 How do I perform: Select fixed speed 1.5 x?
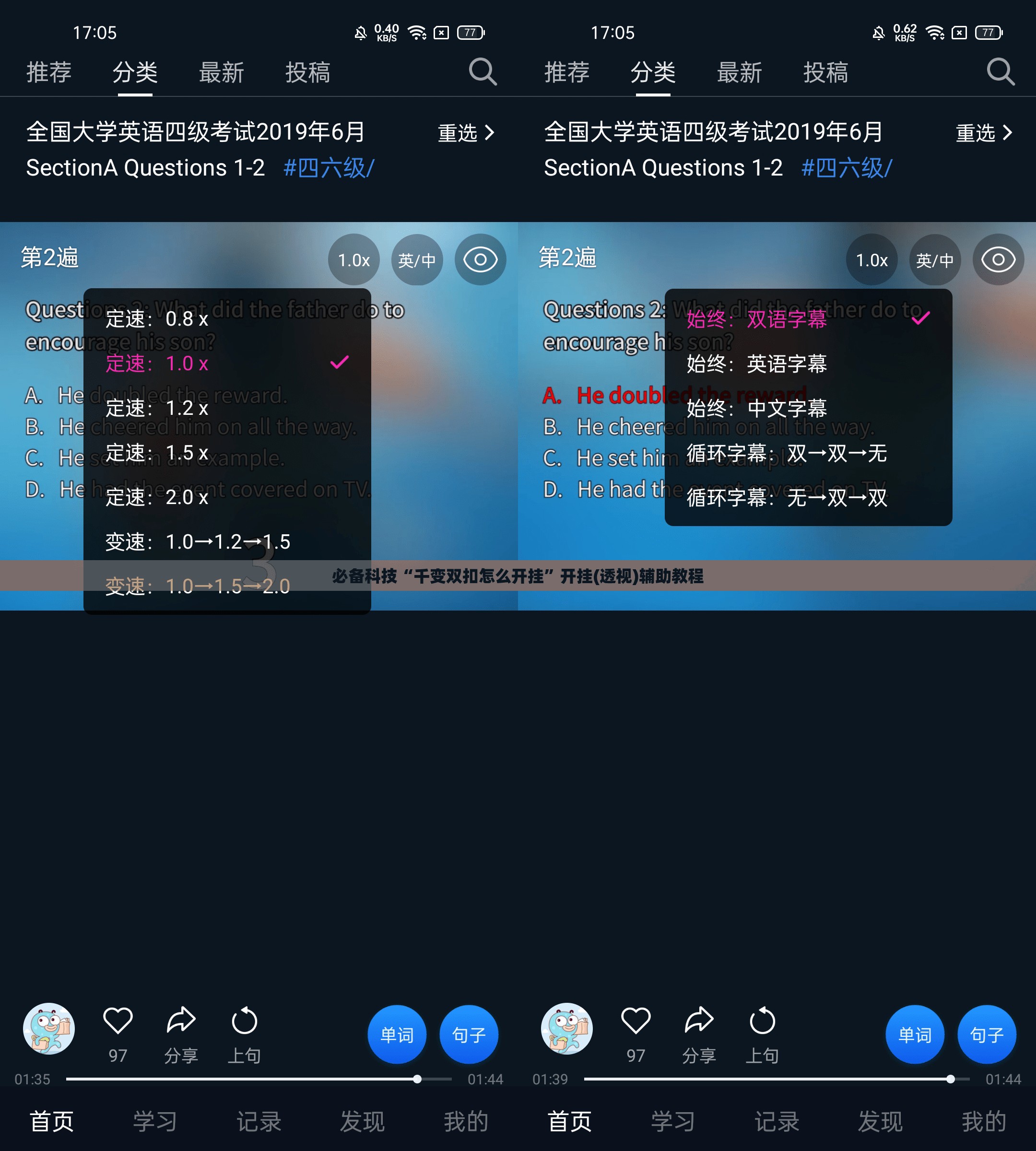(227, 453)
